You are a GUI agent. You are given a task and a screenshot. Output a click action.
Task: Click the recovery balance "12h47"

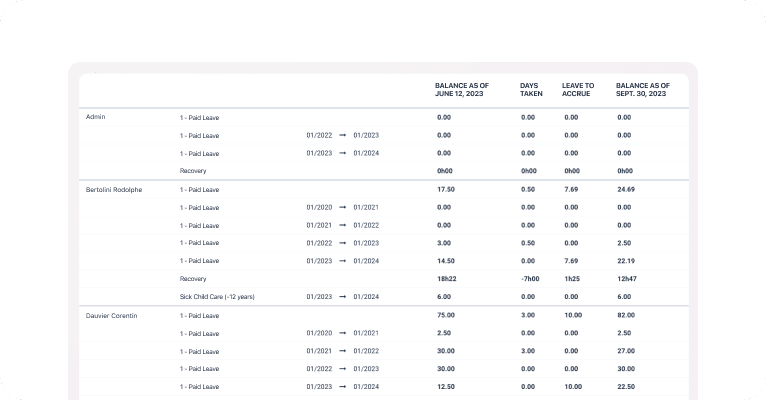coord(627,279)
